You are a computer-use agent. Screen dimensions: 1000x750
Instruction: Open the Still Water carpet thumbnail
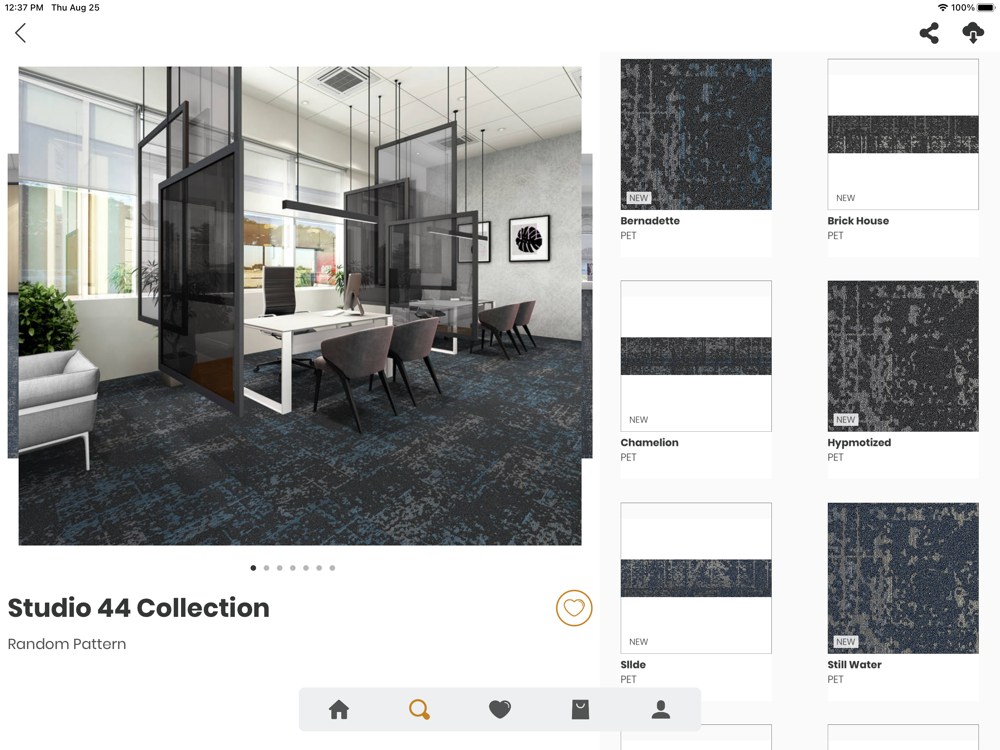click(902, 578)
